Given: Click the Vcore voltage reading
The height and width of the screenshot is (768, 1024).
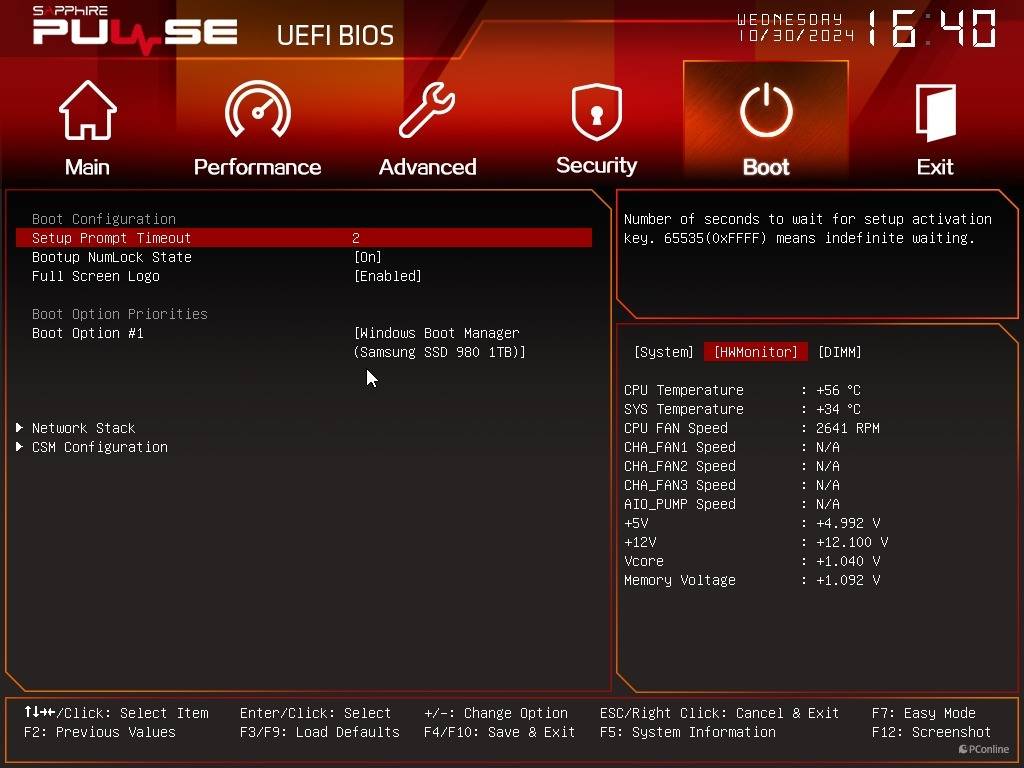Looking at the screenshot, I should tap(752, 561).
